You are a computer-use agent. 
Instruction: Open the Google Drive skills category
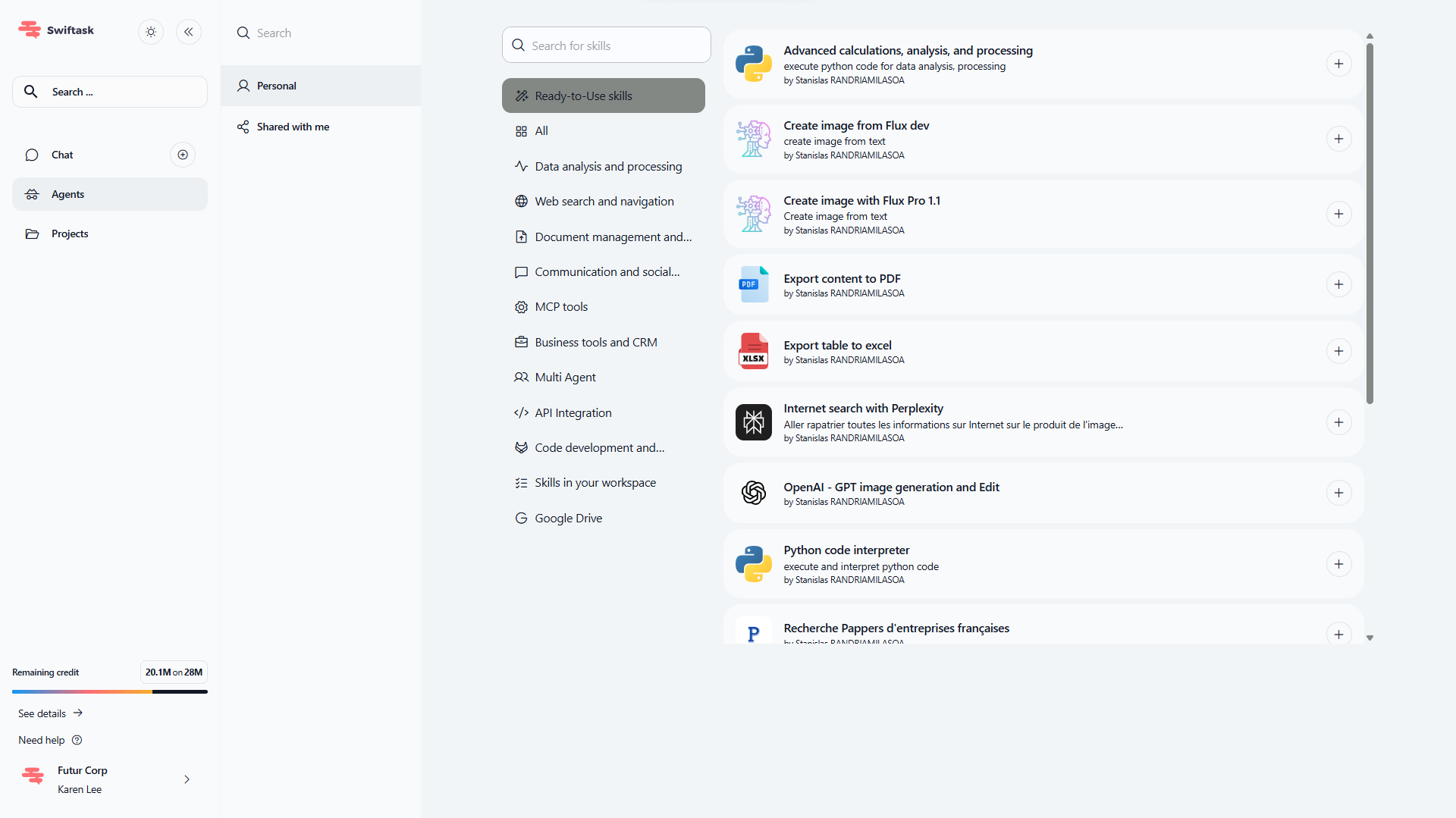[x=568, y=519]
